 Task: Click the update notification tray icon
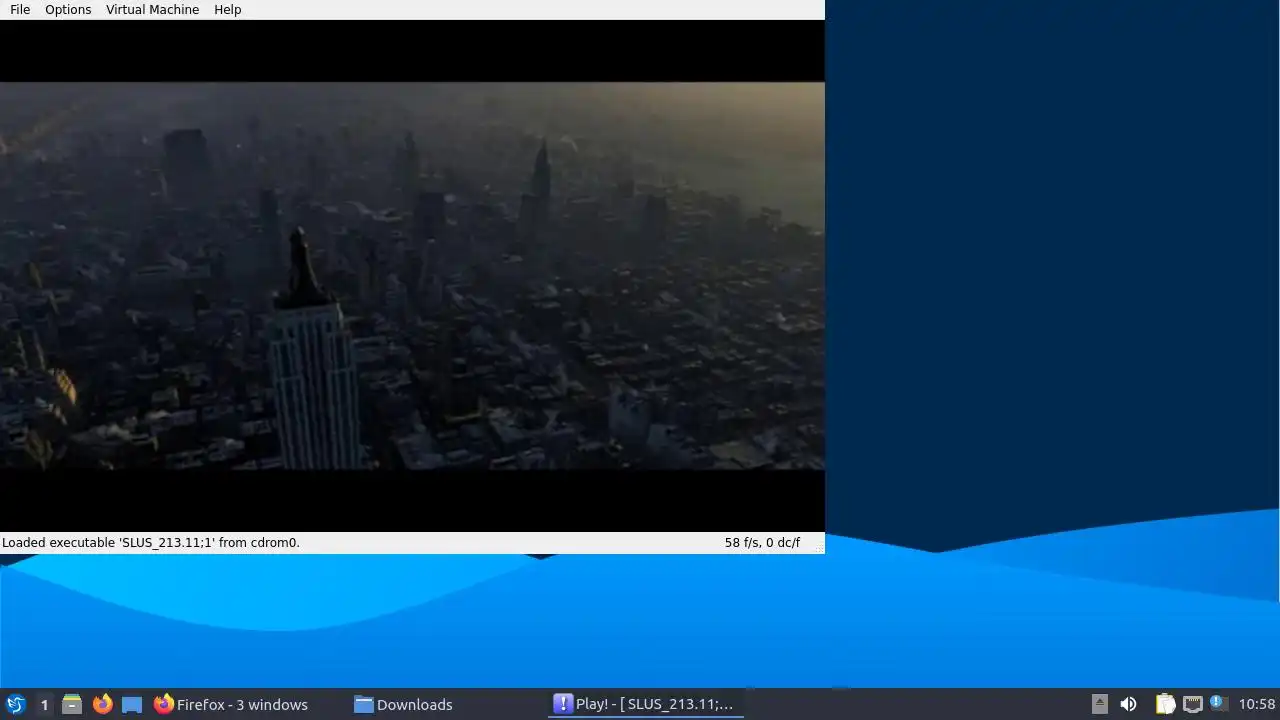pyautogui.click(x=1218, y=703)
